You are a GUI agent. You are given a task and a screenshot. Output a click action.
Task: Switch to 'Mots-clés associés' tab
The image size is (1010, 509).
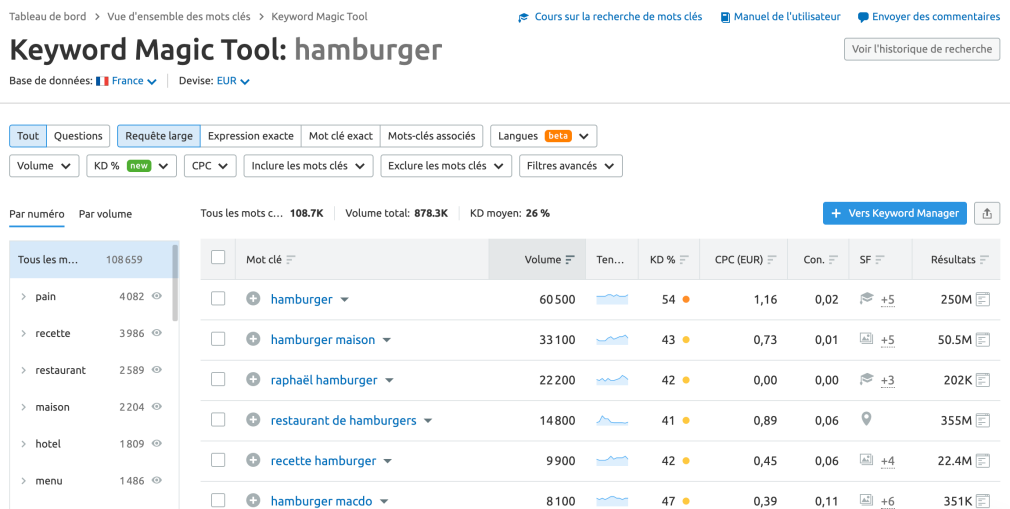432,136
